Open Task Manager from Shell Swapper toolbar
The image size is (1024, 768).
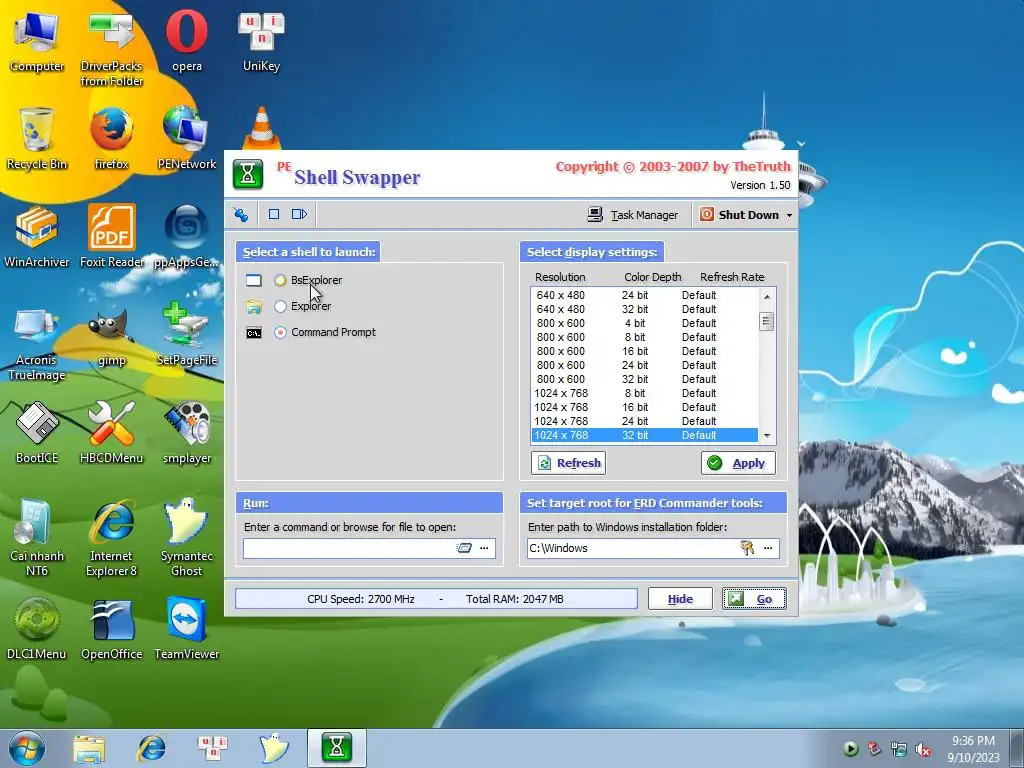pyautogui.click(x=633, y=215)
